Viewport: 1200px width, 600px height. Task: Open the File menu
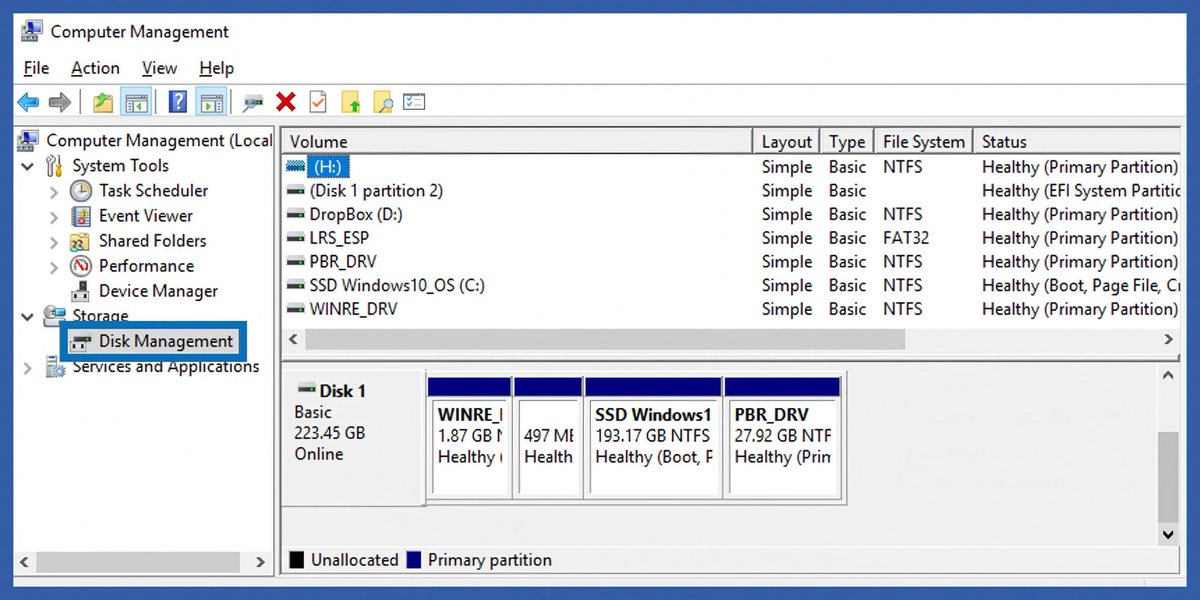[36, 68]
